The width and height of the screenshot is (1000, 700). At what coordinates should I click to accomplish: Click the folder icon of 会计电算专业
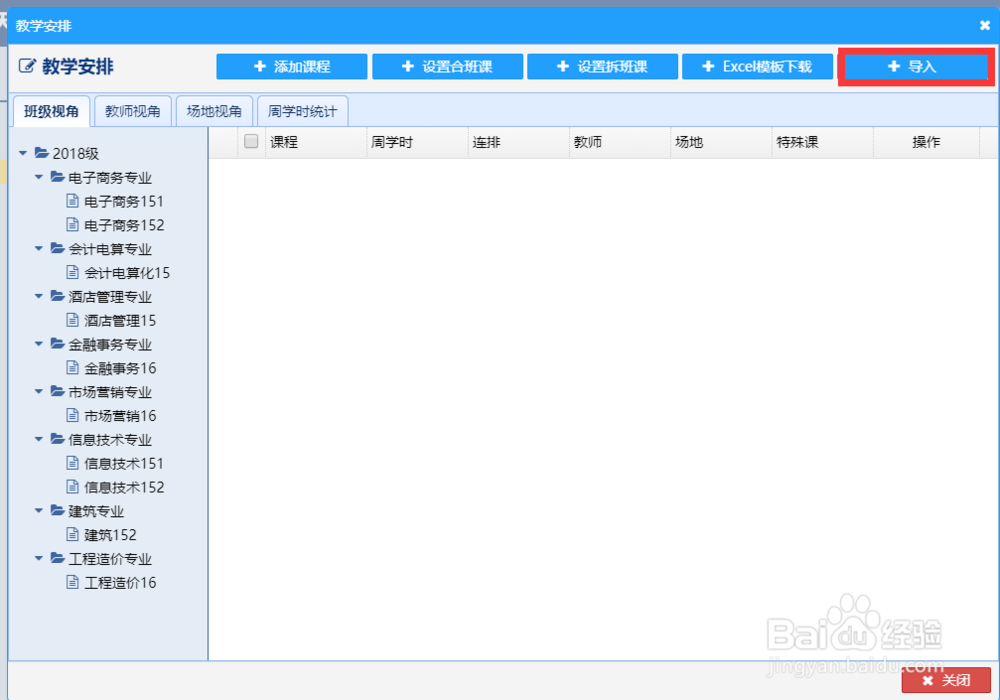57,249
